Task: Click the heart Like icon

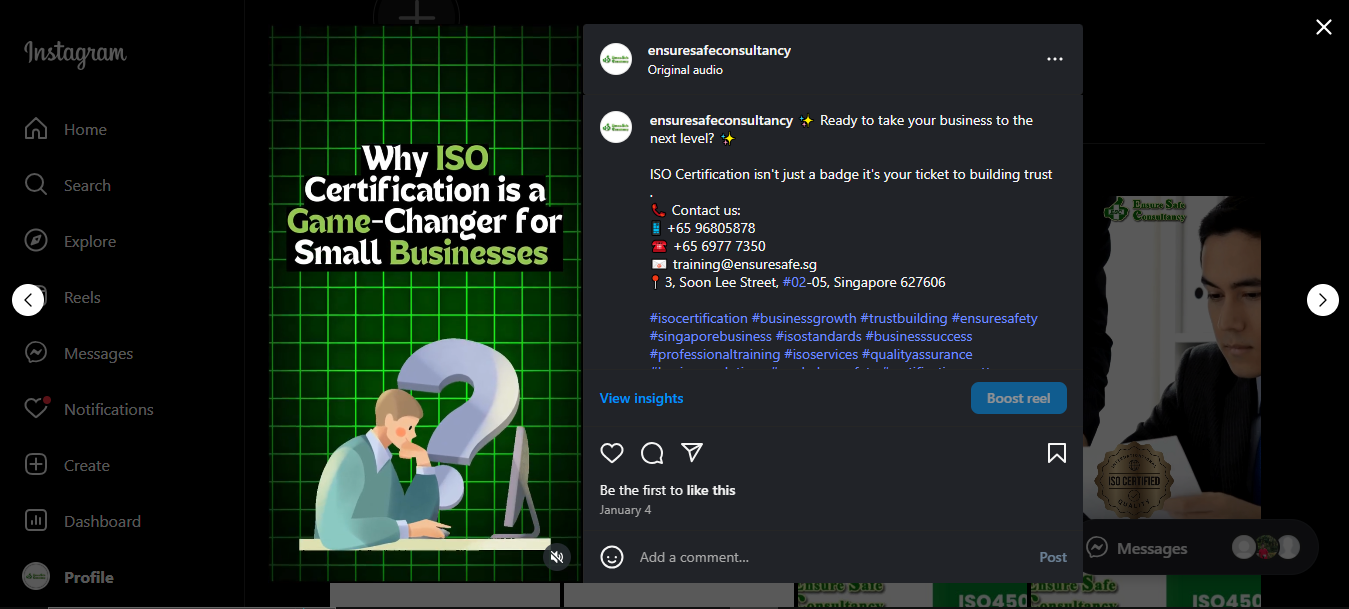Action: (x=612, y=453)
